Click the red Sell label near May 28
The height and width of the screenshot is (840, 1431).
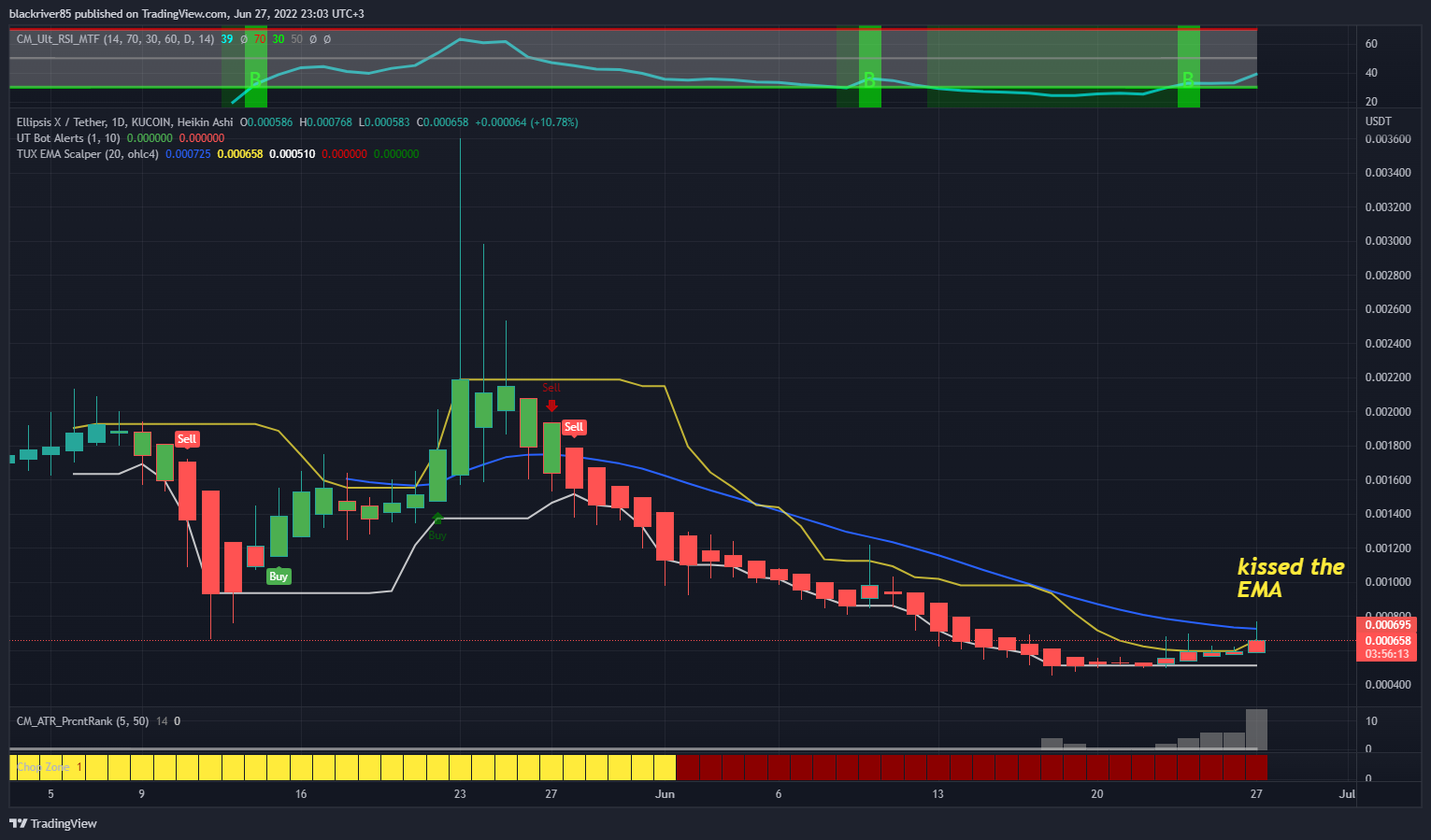pyautogui.click(x=574, y=427)
